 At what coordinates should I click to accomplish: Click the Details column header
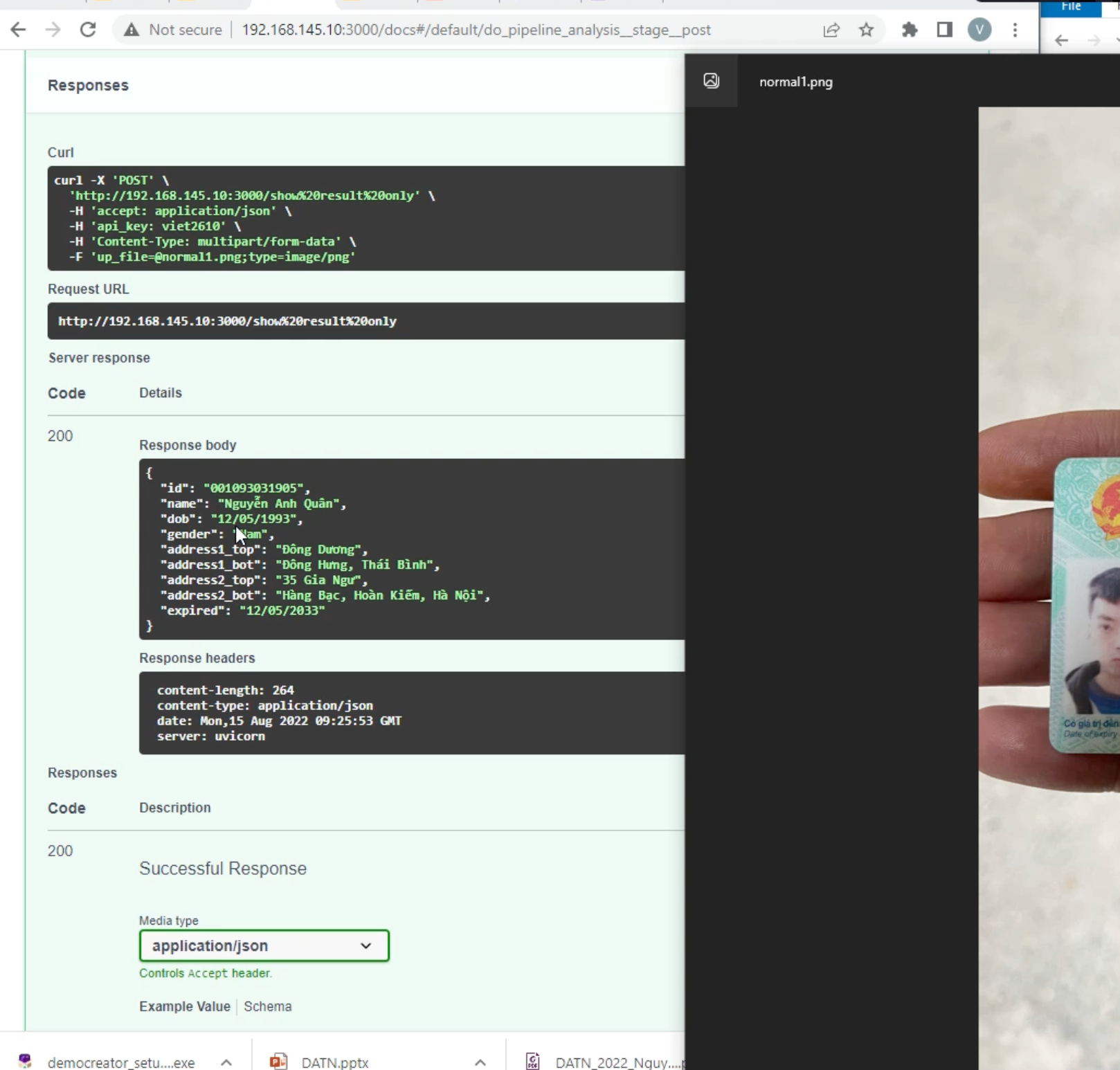pyautogui.click(x=161, y=392)
